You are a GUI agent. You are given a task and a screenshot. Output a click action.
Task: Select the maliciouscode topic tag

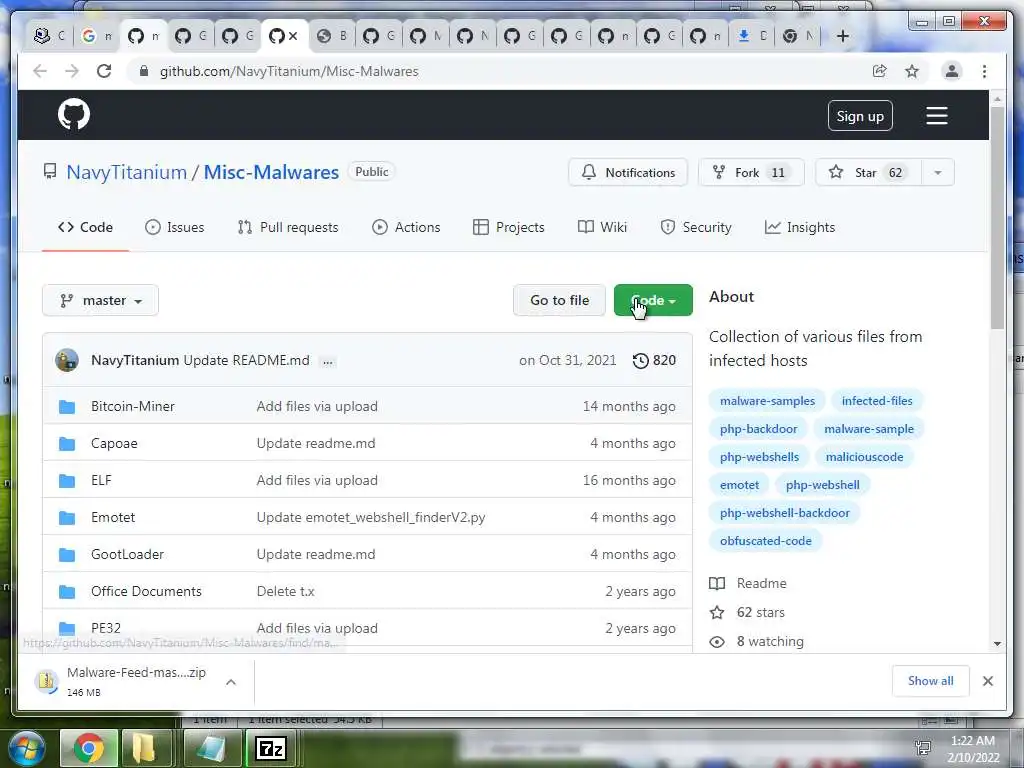864,457
